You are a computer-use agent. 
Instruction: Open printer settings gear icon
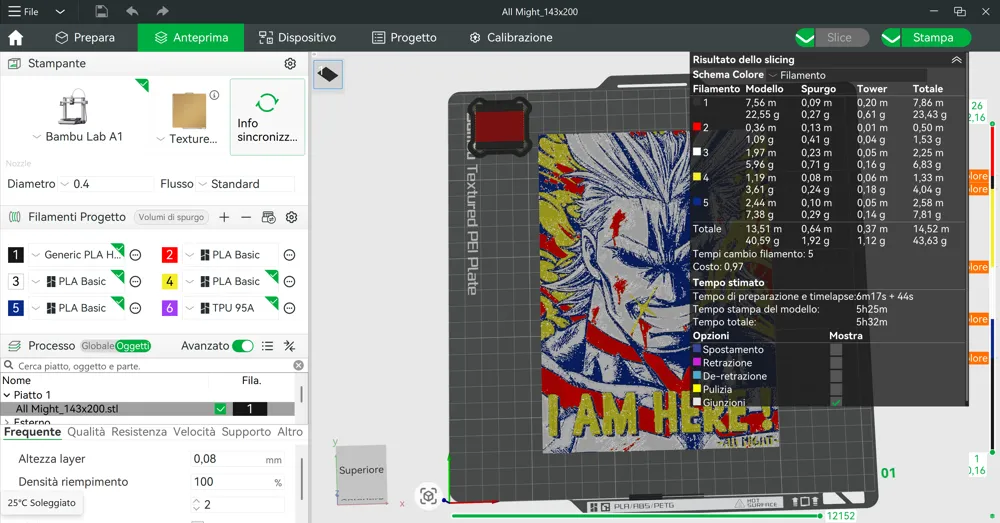pyautogui.click(x=290, y=64)
